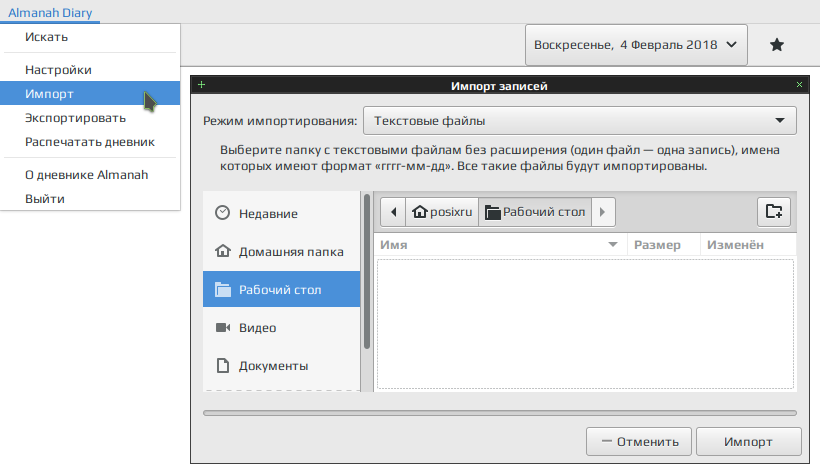Open Недавние in the sidebar

(x=281, y=213)
